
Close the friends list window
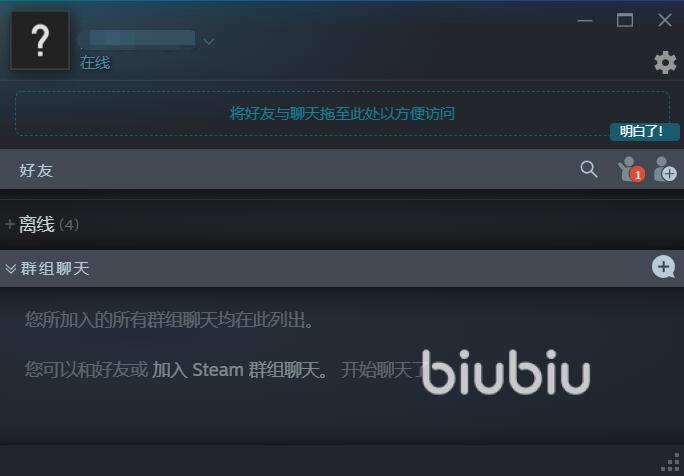pyautogui.click(x=664, y=20)
